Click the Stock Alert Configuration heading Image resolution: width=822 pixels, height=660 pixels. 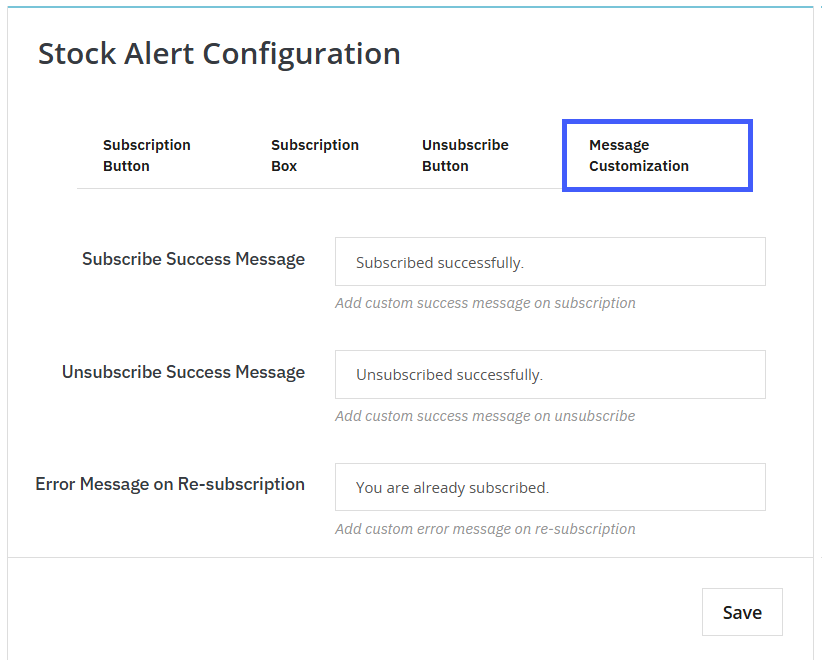(219, 53)
